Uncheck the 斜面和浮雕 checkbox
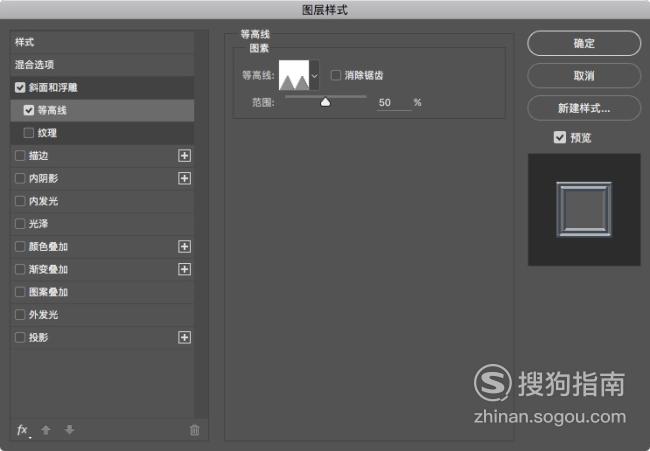 (x=20, y=87)
